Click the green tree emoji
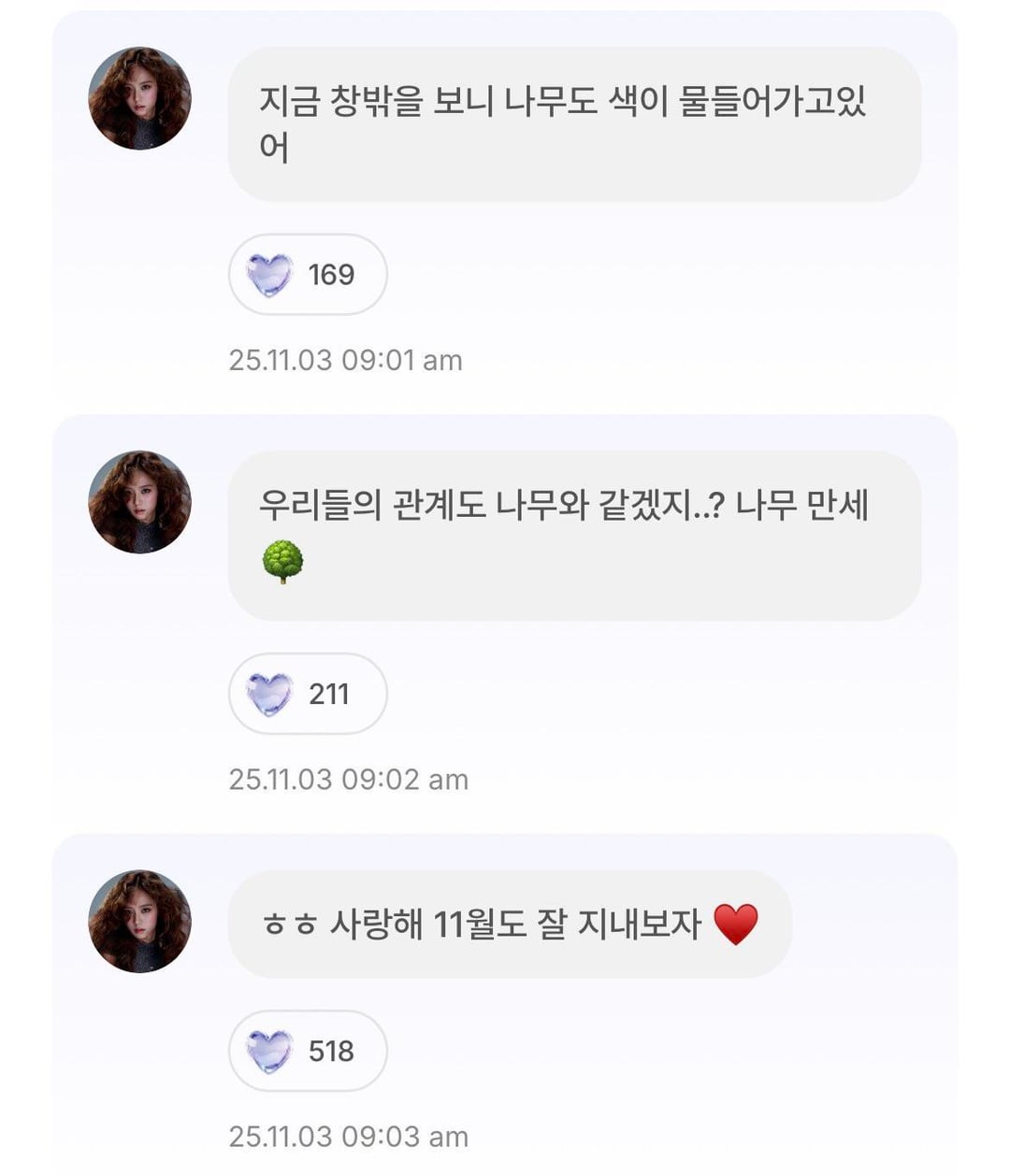1010x1176 pixels. click(282, 562)
